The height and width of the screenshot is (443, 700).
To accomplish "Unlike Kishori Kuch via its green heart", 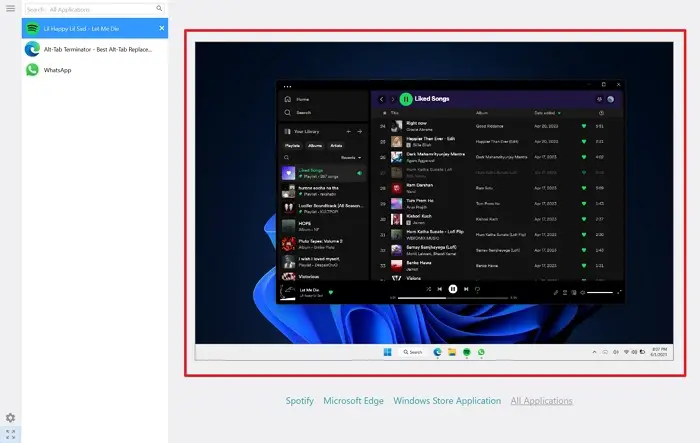I will click(x=583, y=219).
